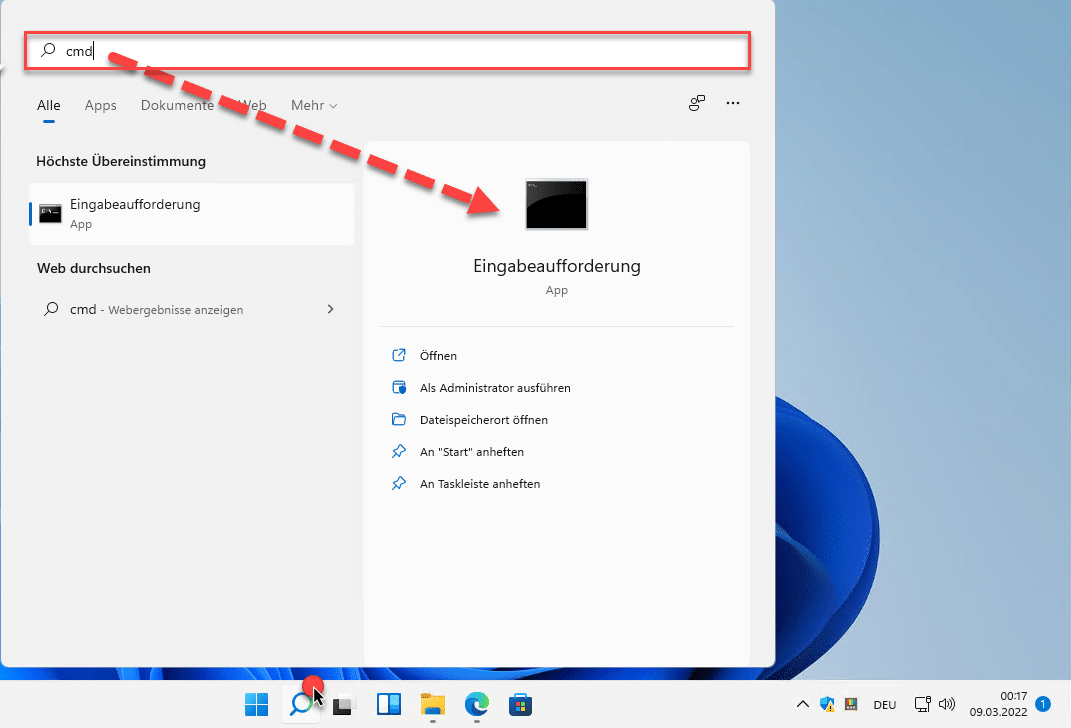The image size is (1071, 728).
Task: Open Windows Security tray icon
Action: 827,704
